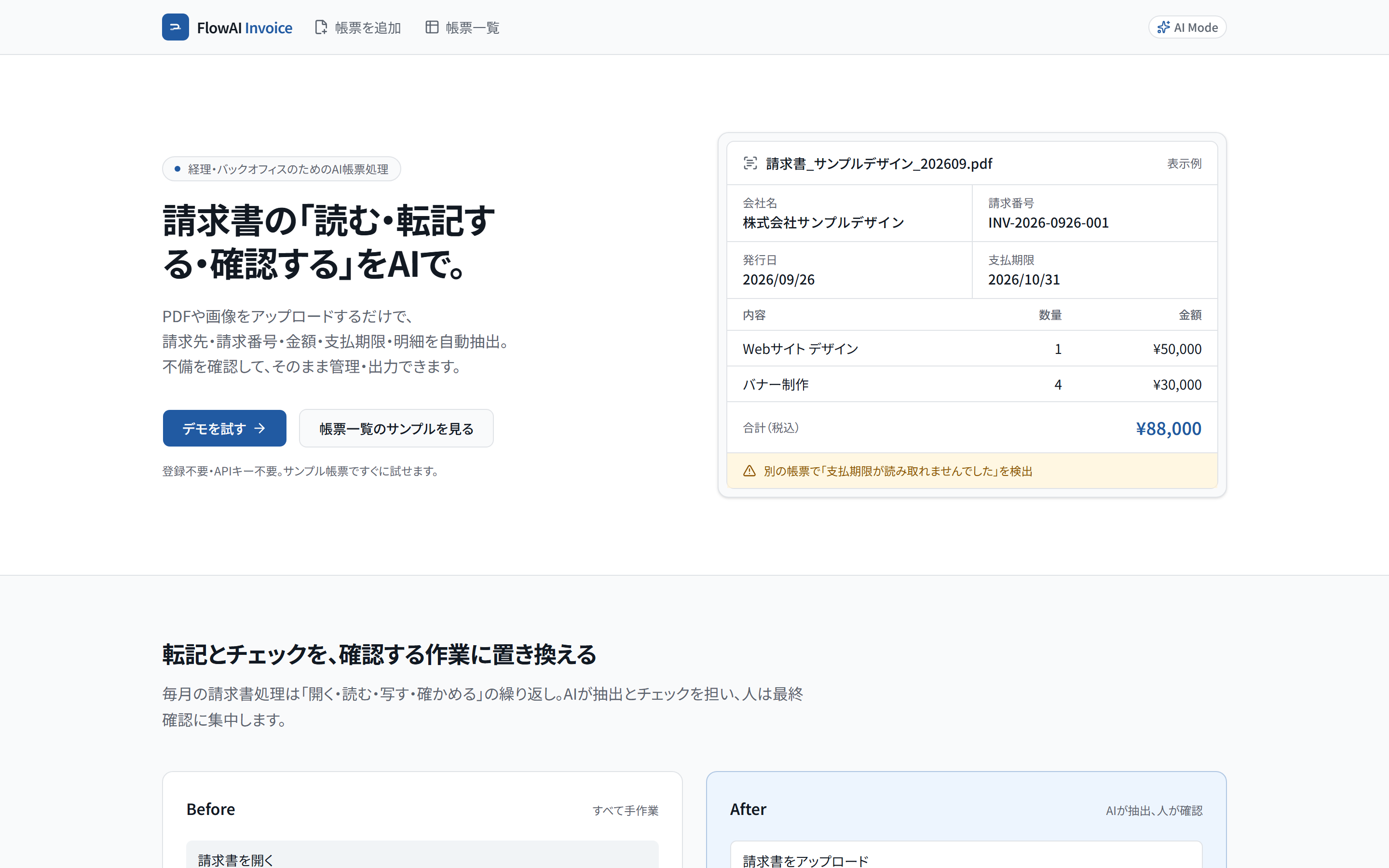Click the After card title
Viewport: 1389px width, 868px height.
(748, 809)
